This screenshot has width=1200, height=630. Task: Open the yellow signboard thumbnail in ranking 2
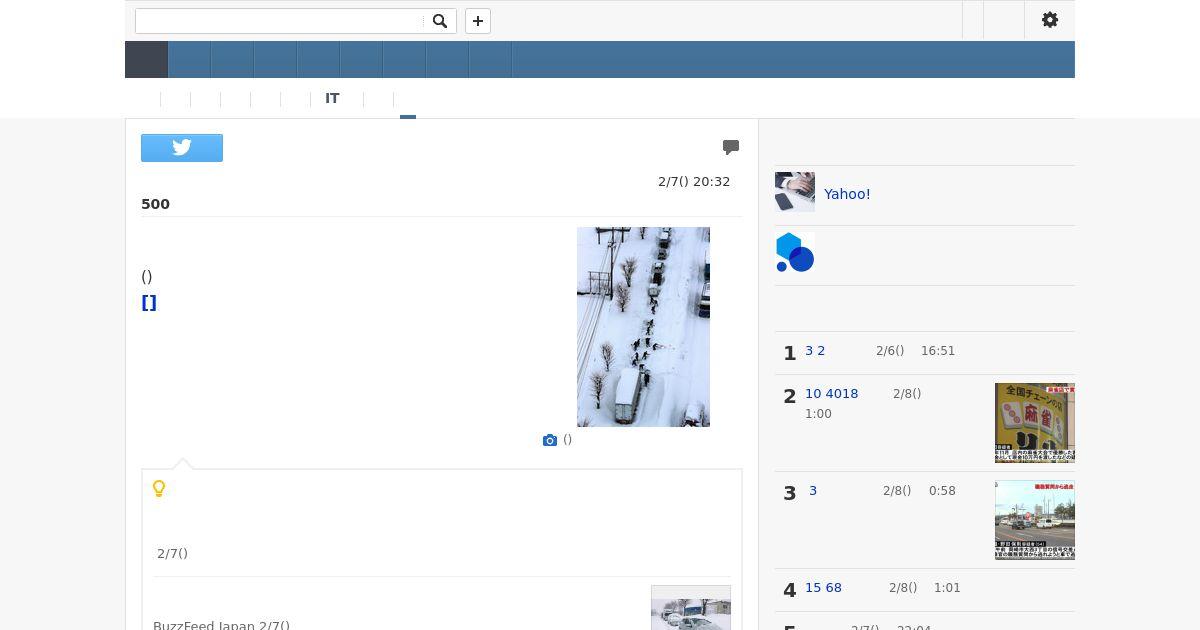[1035, 423]
